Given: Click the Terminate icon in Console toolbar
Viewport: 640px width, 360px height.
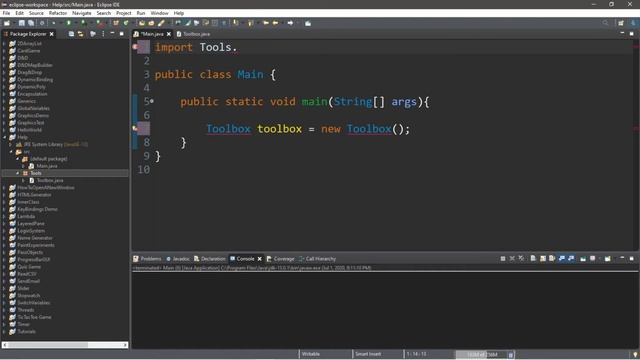Looking at the screenshot, I should pos(503,258).
